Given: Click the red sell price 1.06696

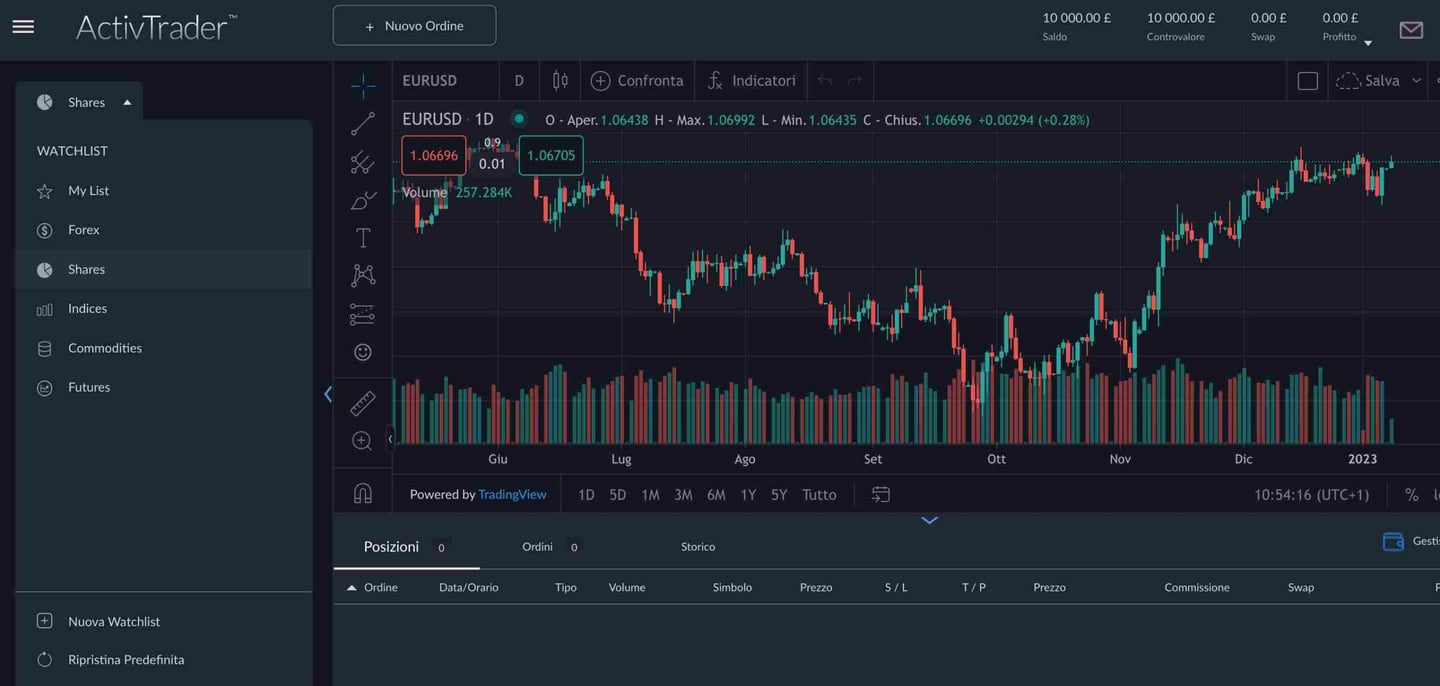Looking at the screenshot, I should coord(433,156).
